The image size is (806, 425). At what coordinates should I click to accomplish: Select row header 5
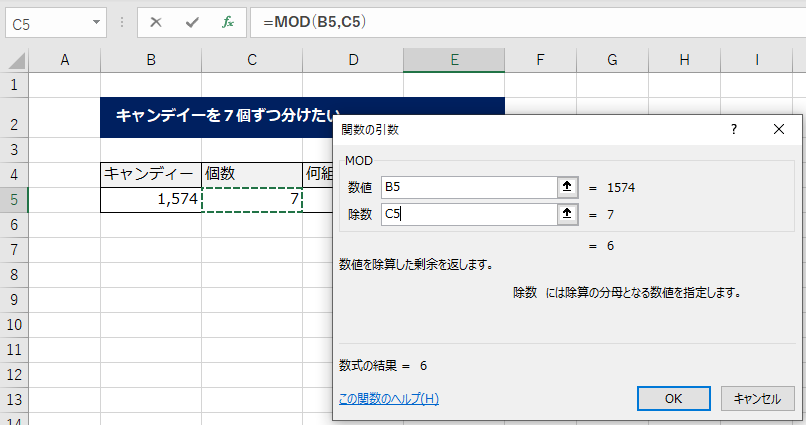click(14, 199)
